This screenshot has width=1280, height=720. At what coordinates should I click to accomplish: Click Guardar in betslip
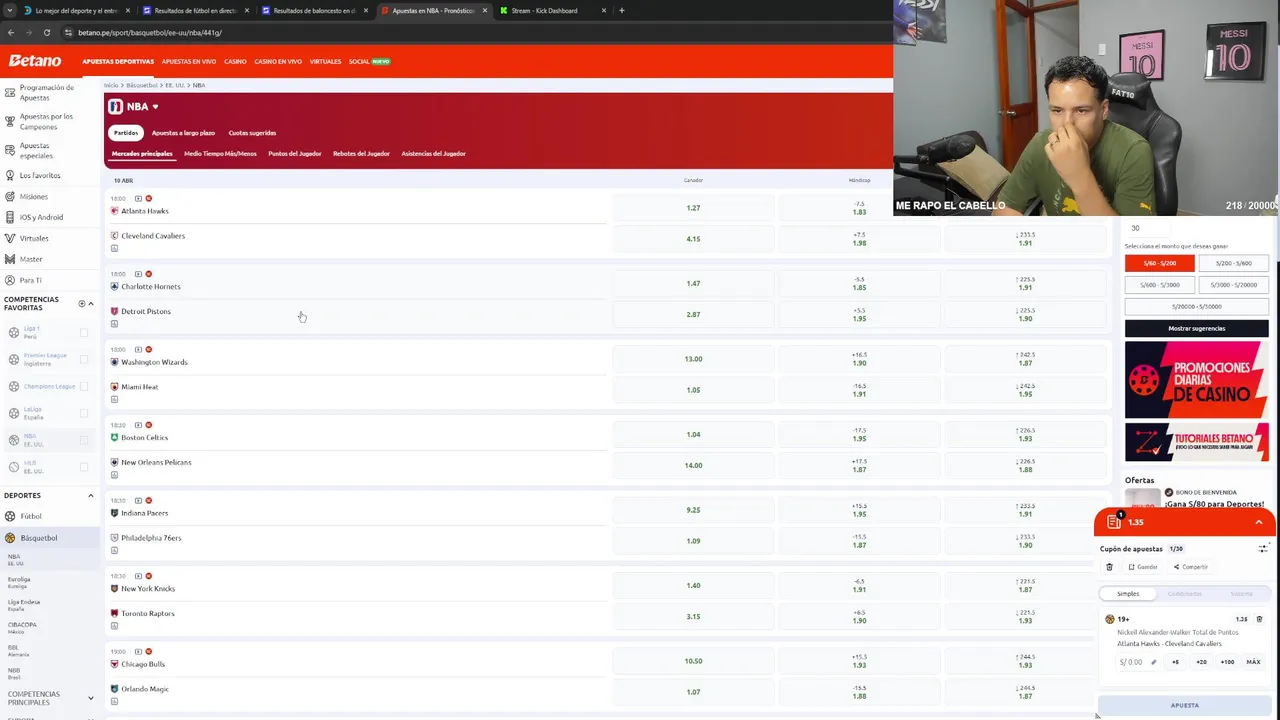(1143, 567)
